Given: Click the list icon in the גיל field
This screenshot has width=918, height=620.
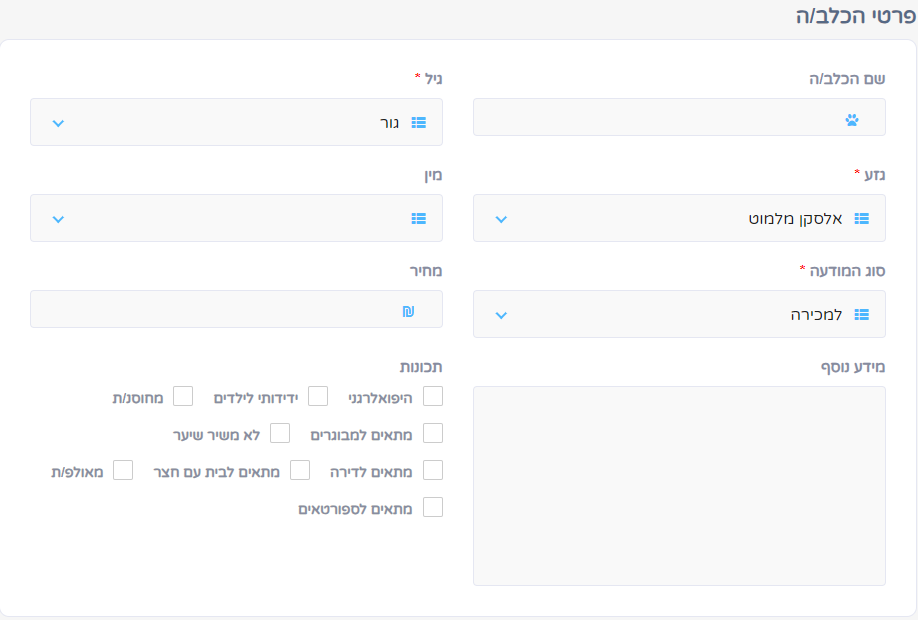Looking at the screenshot, I should [419, 122].
